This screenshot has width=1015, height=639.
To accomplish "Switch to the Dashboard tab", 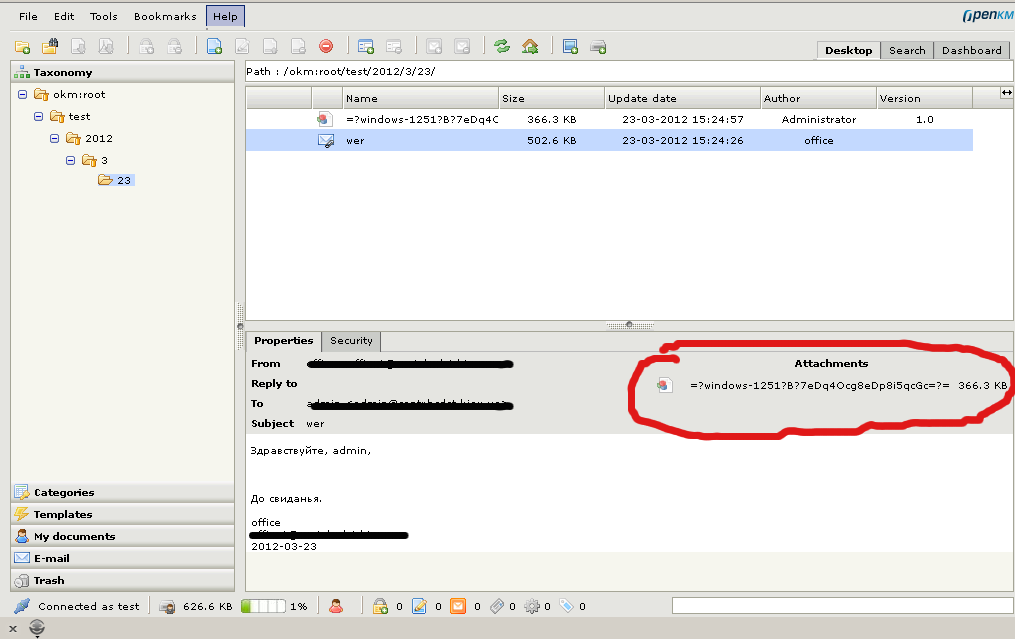I will (971, 50).
